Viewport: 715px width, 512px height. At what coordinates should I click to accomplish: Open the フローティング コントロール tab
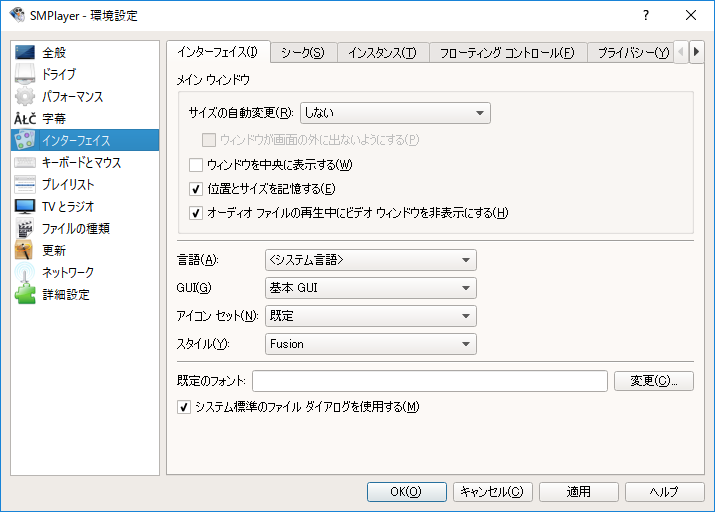coord(507,53)
